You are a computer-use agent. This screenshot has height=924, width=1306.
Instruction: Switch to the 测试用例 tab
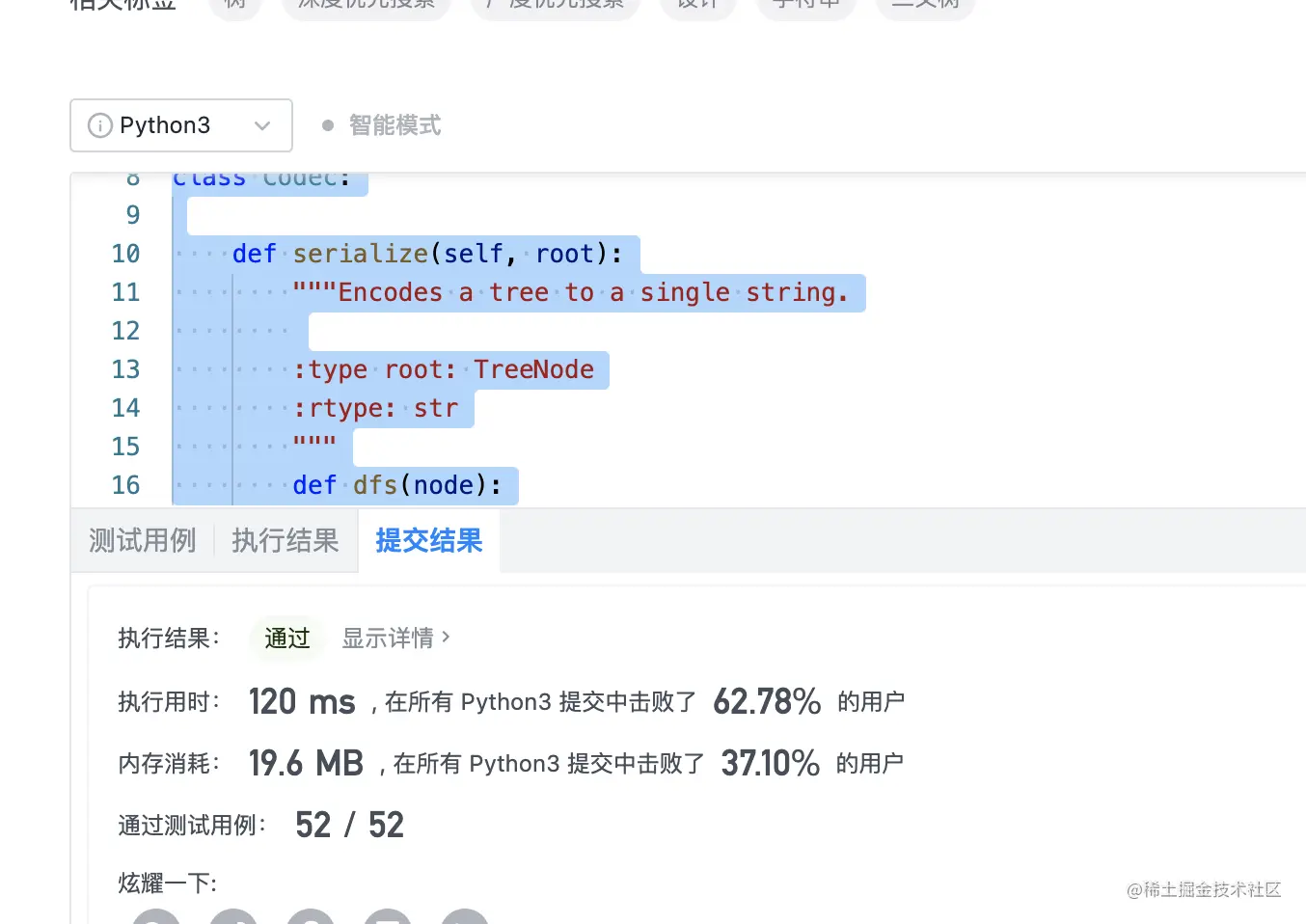pyautogui.click(x=143, y=540)
